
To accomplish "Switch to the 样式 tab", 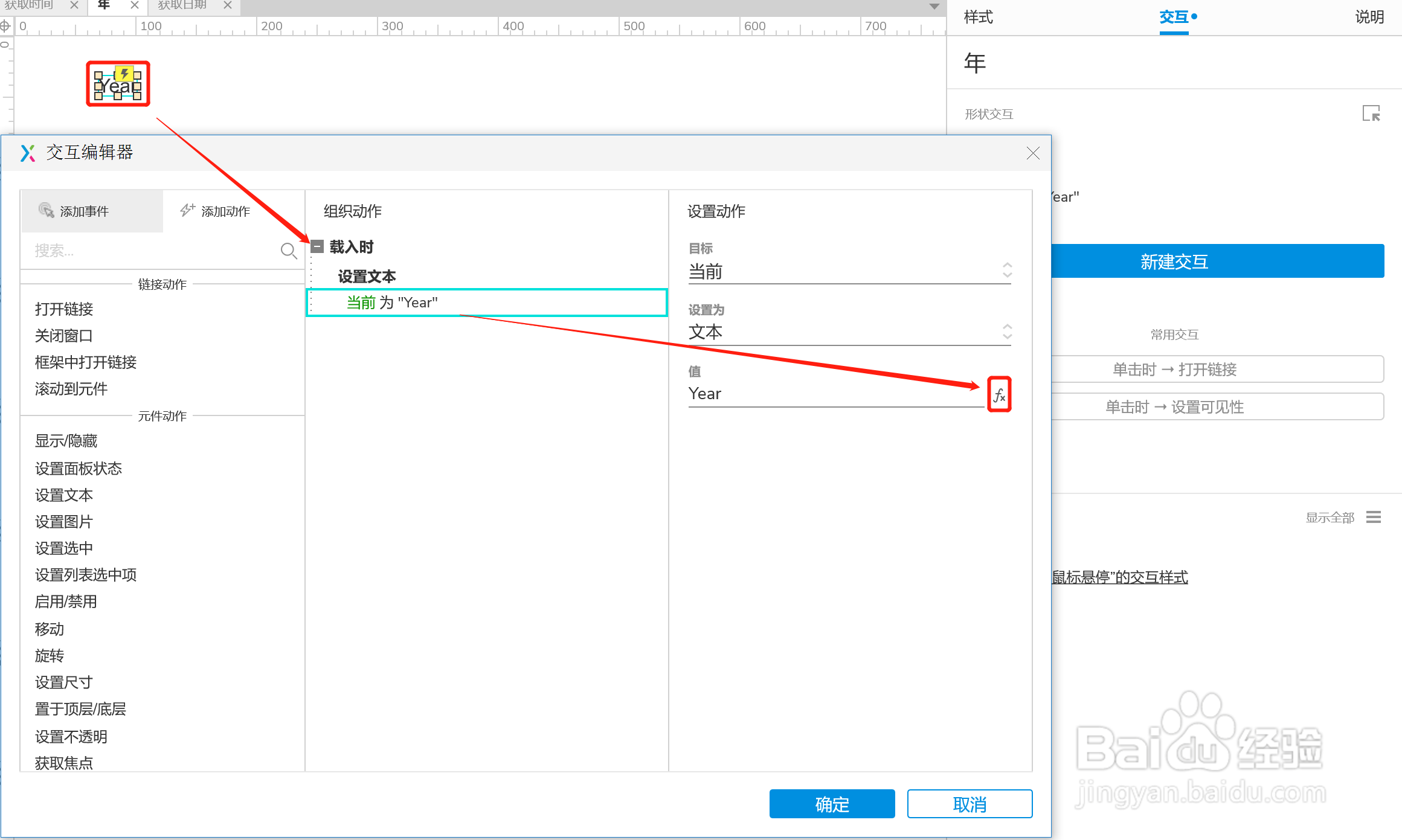I will 979,17.
